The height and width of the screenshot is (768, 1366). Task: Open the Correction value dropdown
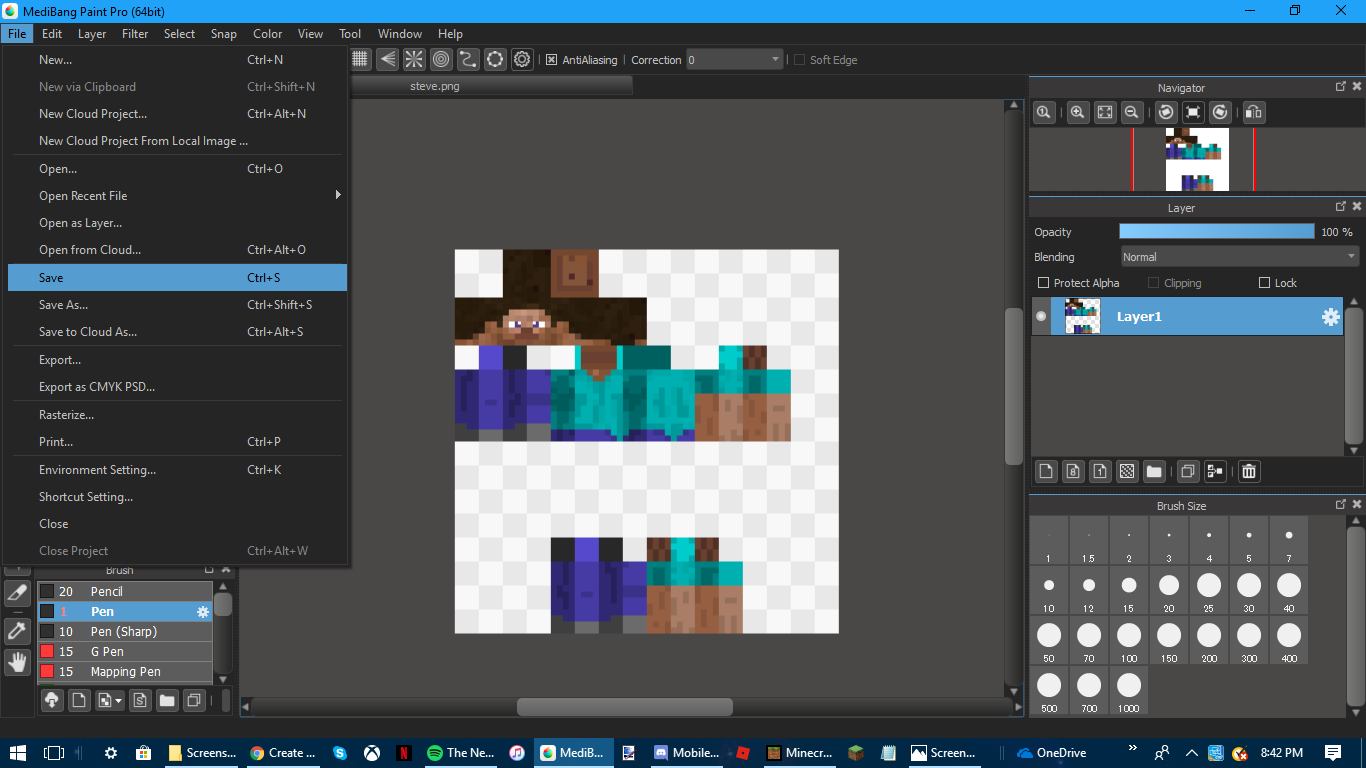click(x=734, y=60)
